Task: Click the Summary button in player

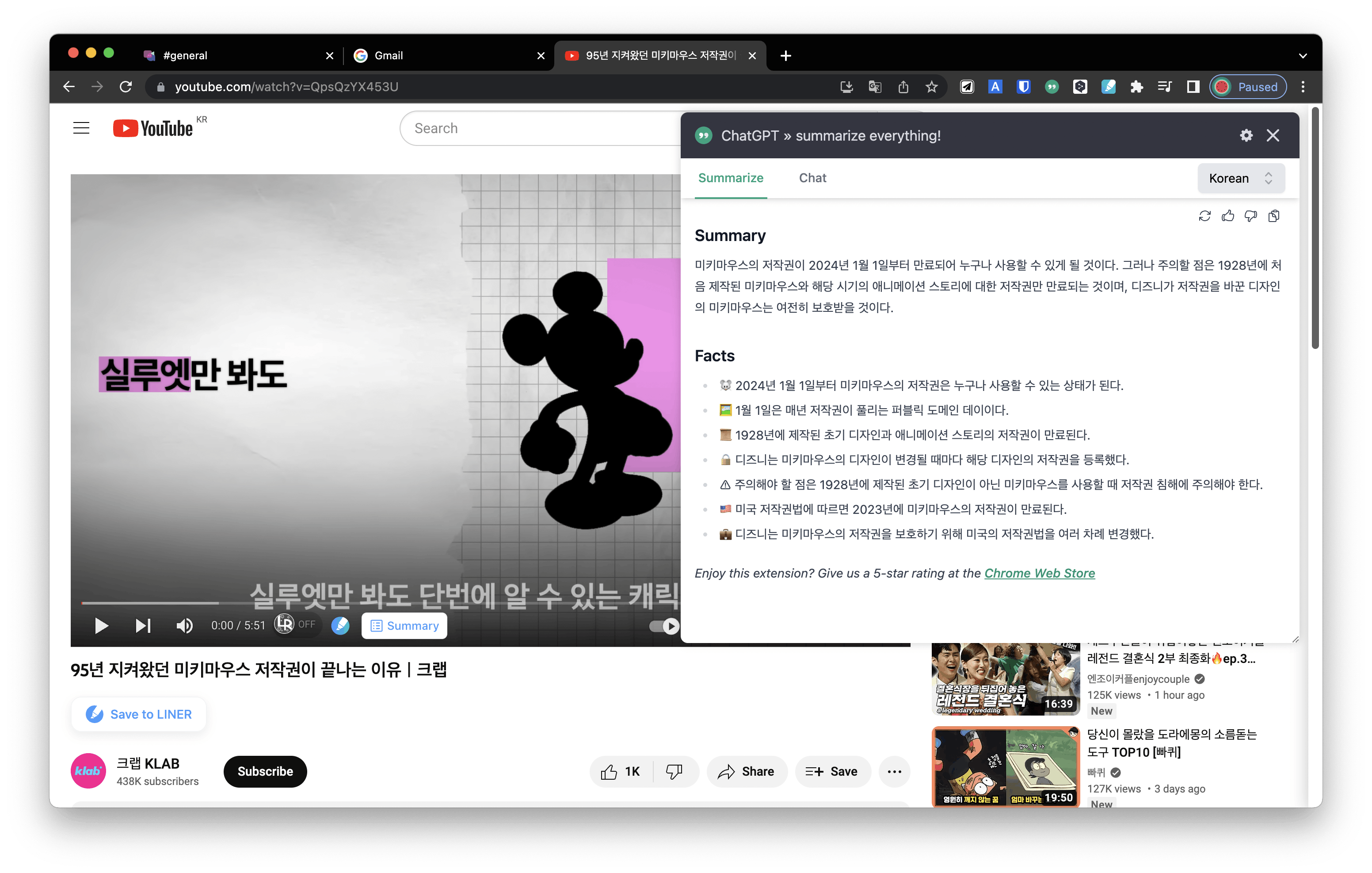Action: pos(404,625)
